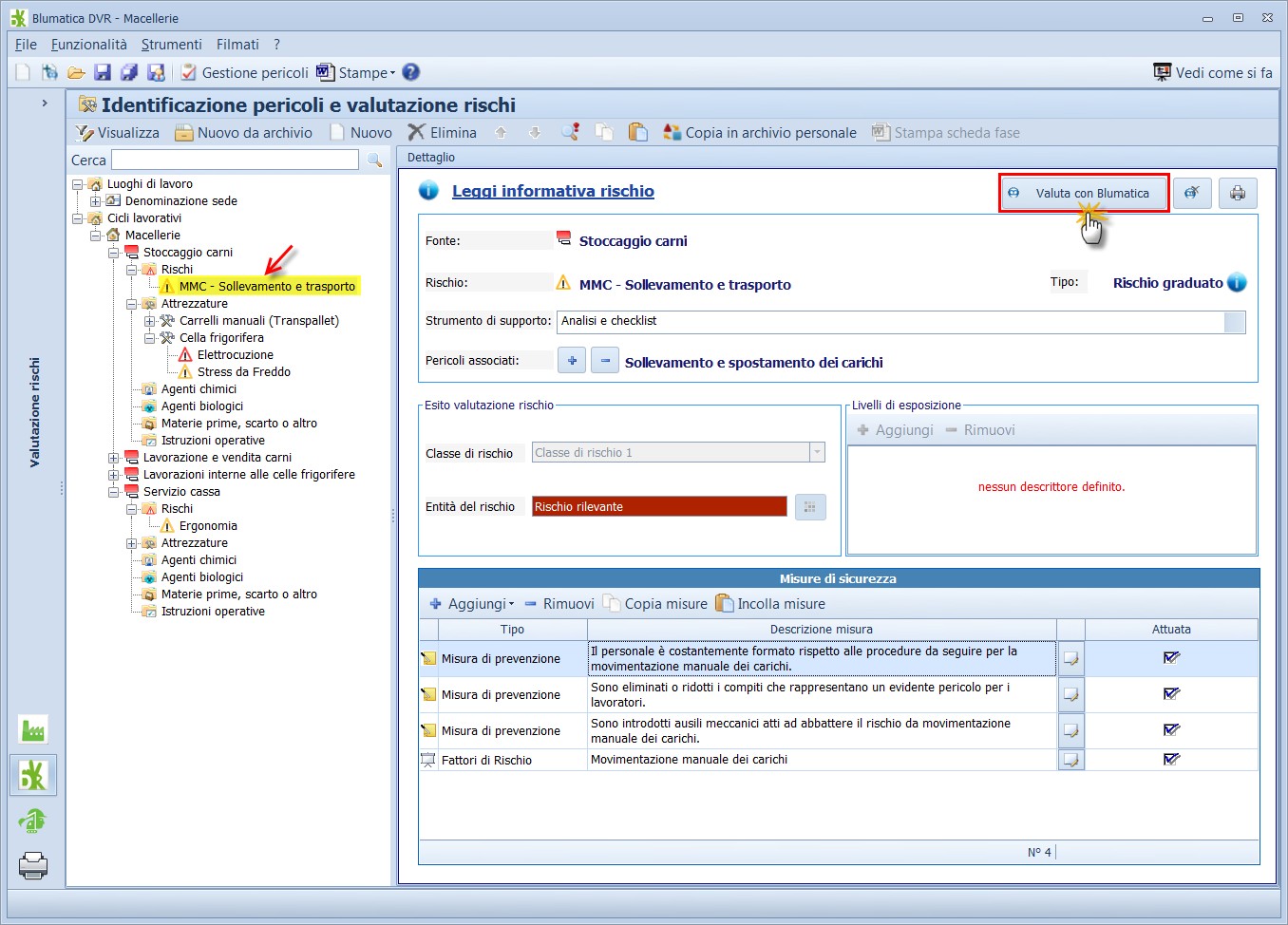
Task: Expand the Denominazione sede node
Action: (x=95, y=201)
